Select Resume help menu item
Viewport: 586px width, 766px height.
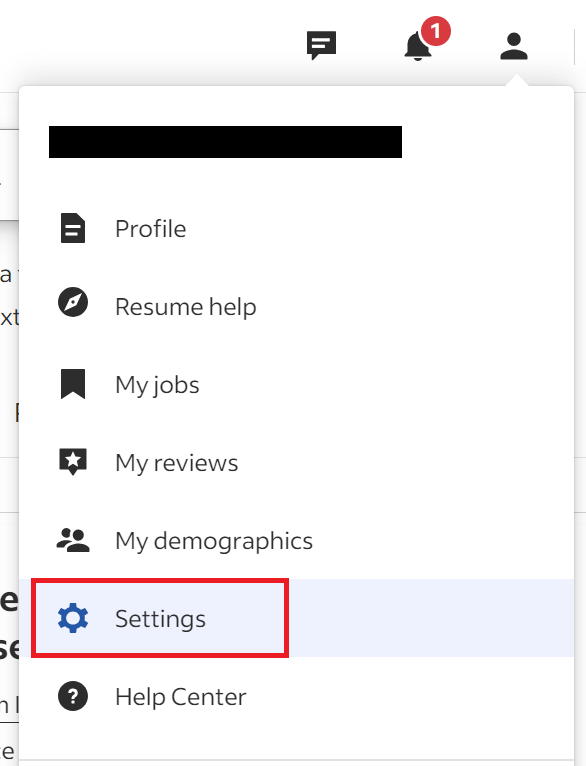(296, 306)
